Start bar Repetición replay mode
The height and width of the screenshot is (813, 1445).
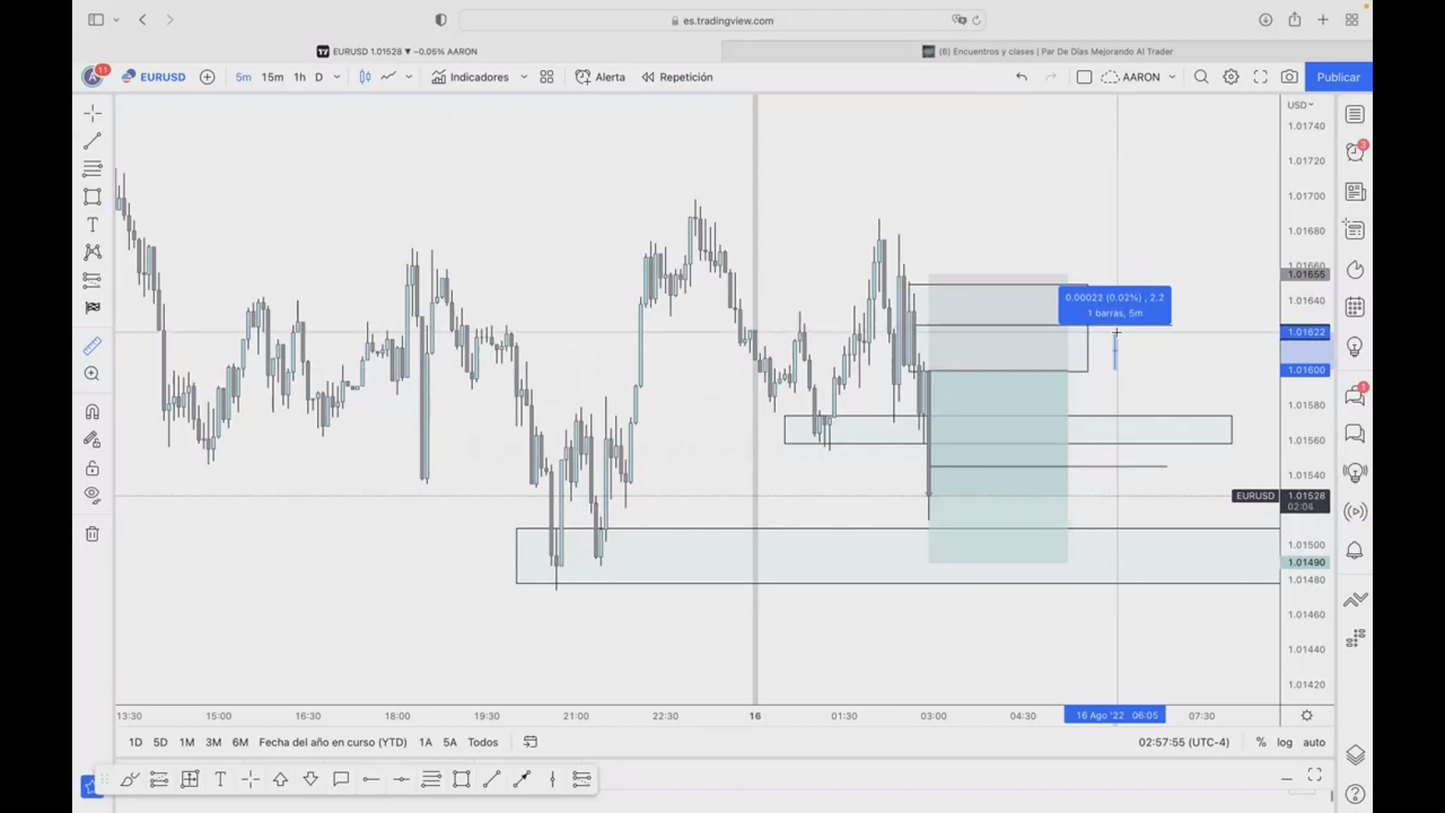677,77
